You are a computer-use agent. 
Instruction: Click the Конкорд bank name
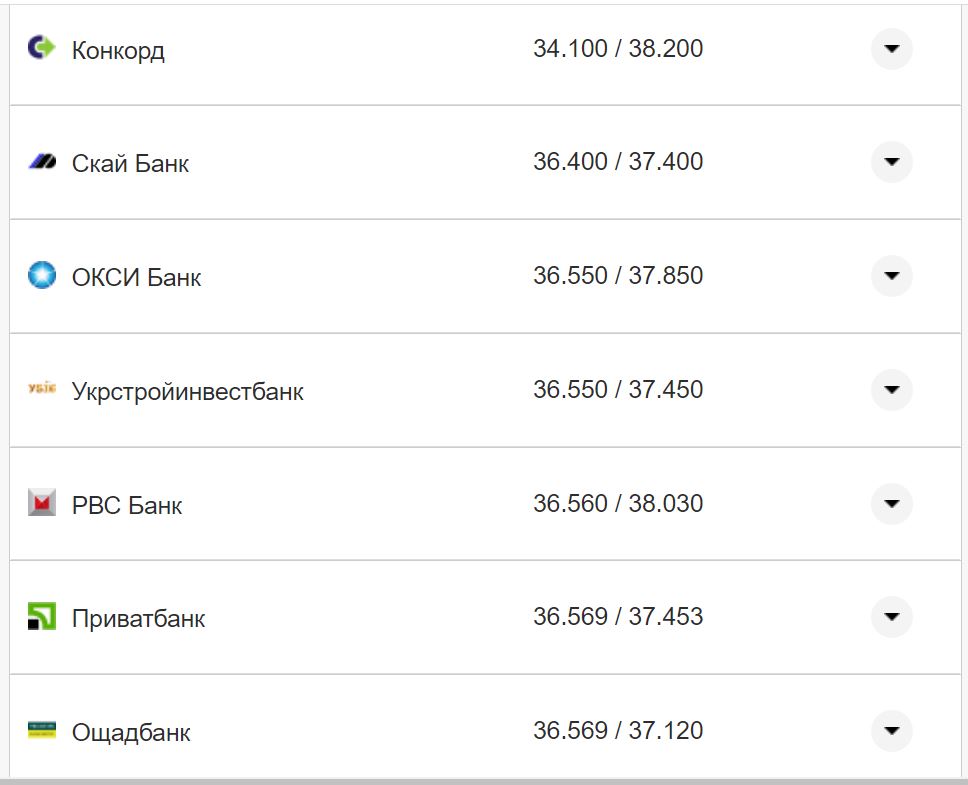[x=118, y=50]
